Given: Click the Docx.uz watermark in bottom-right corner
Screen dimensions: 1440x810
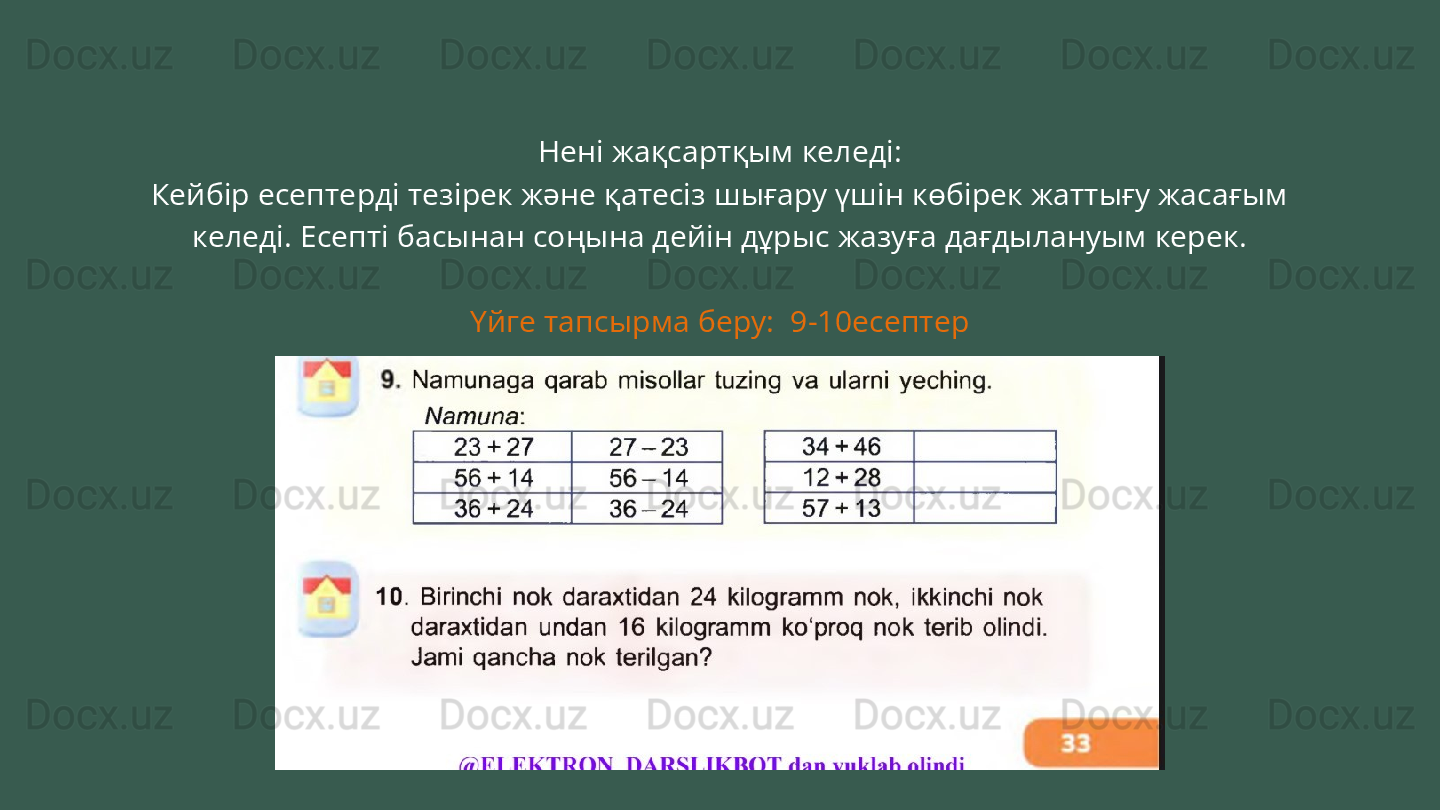Looking at the screenshot, I should [x=1342, y=714].
